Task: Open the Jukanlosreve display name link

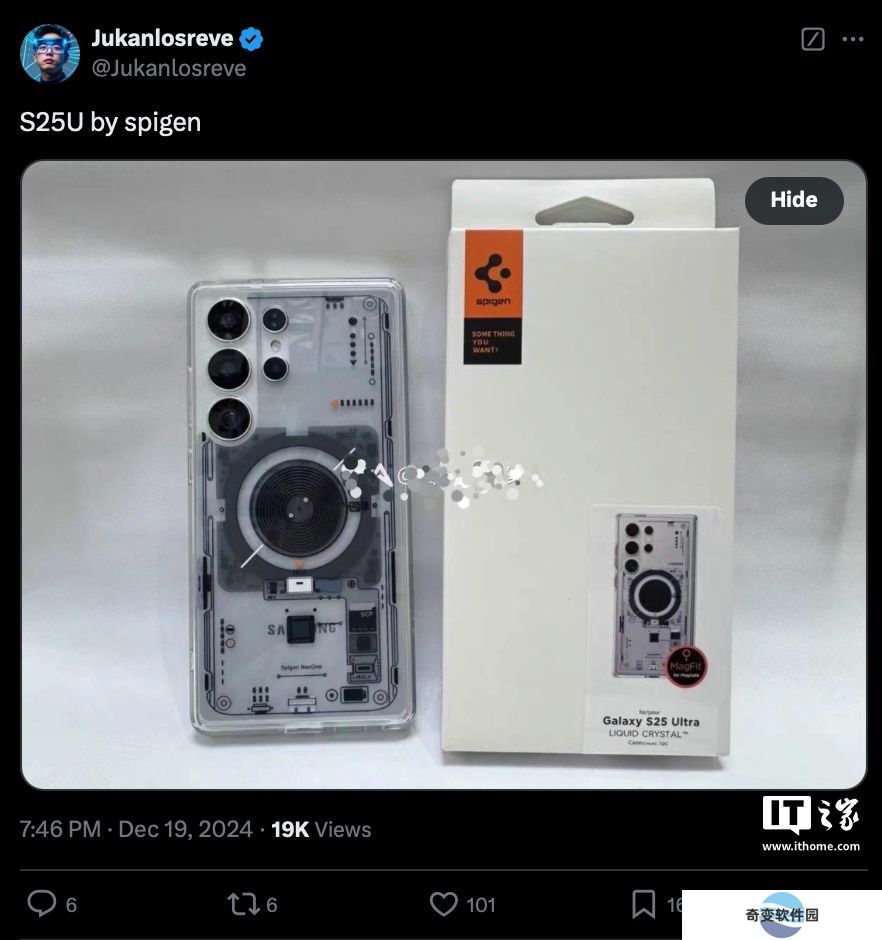Action: click(x=162, y=38)
